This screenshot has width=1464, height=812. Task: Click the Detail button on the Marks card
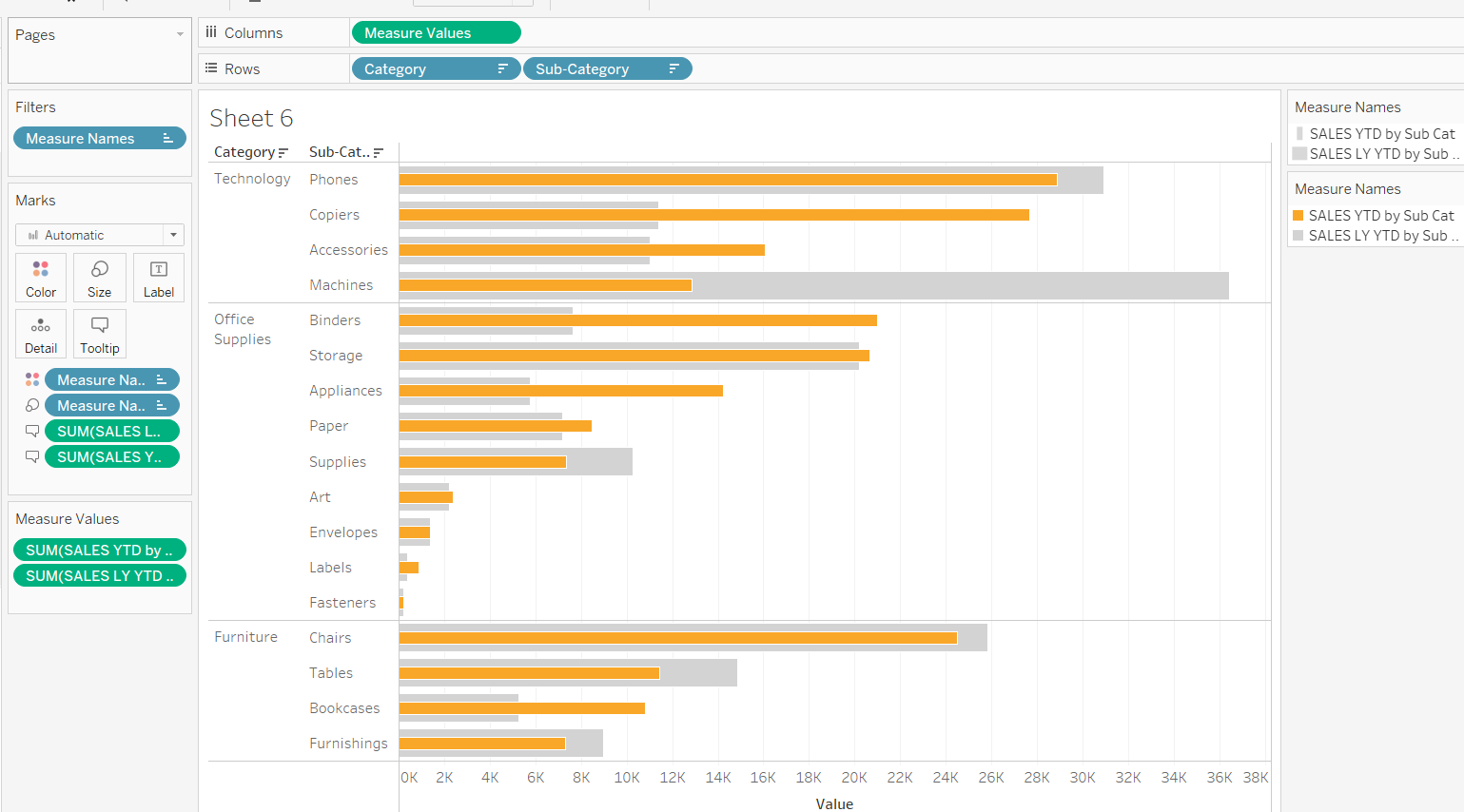pyautogui.click(x=40, y=334)
